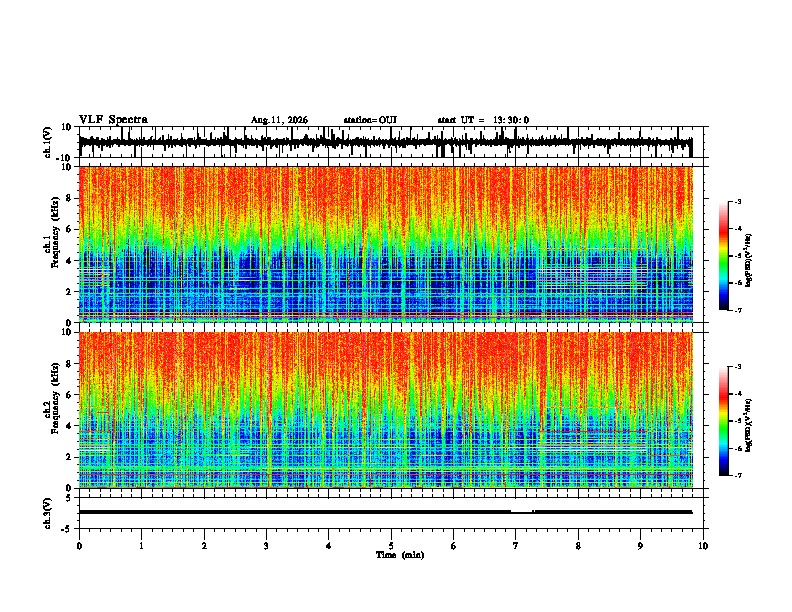Image resolution: width=792 pixels, height=612 pixels.
Task: Click the "5" tick on ch.3(V) axis
Action: tap(69, 498)
